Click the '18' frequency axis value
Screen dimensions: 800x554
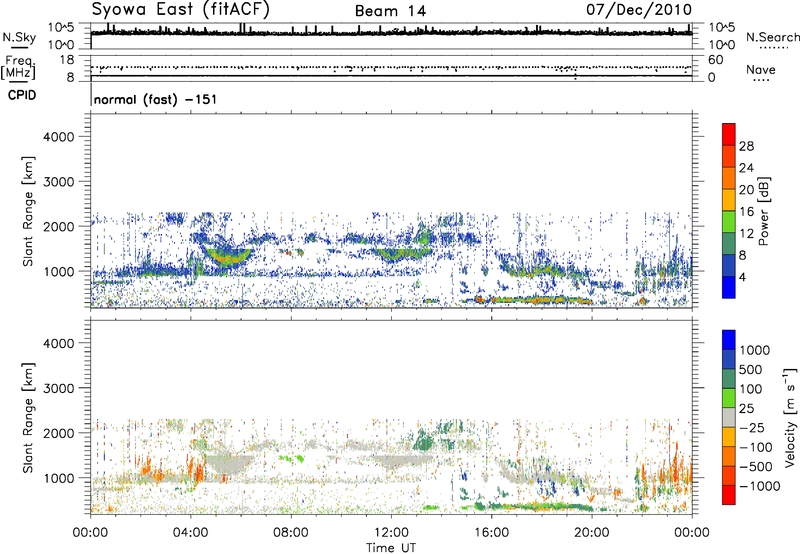pos(67,60)
